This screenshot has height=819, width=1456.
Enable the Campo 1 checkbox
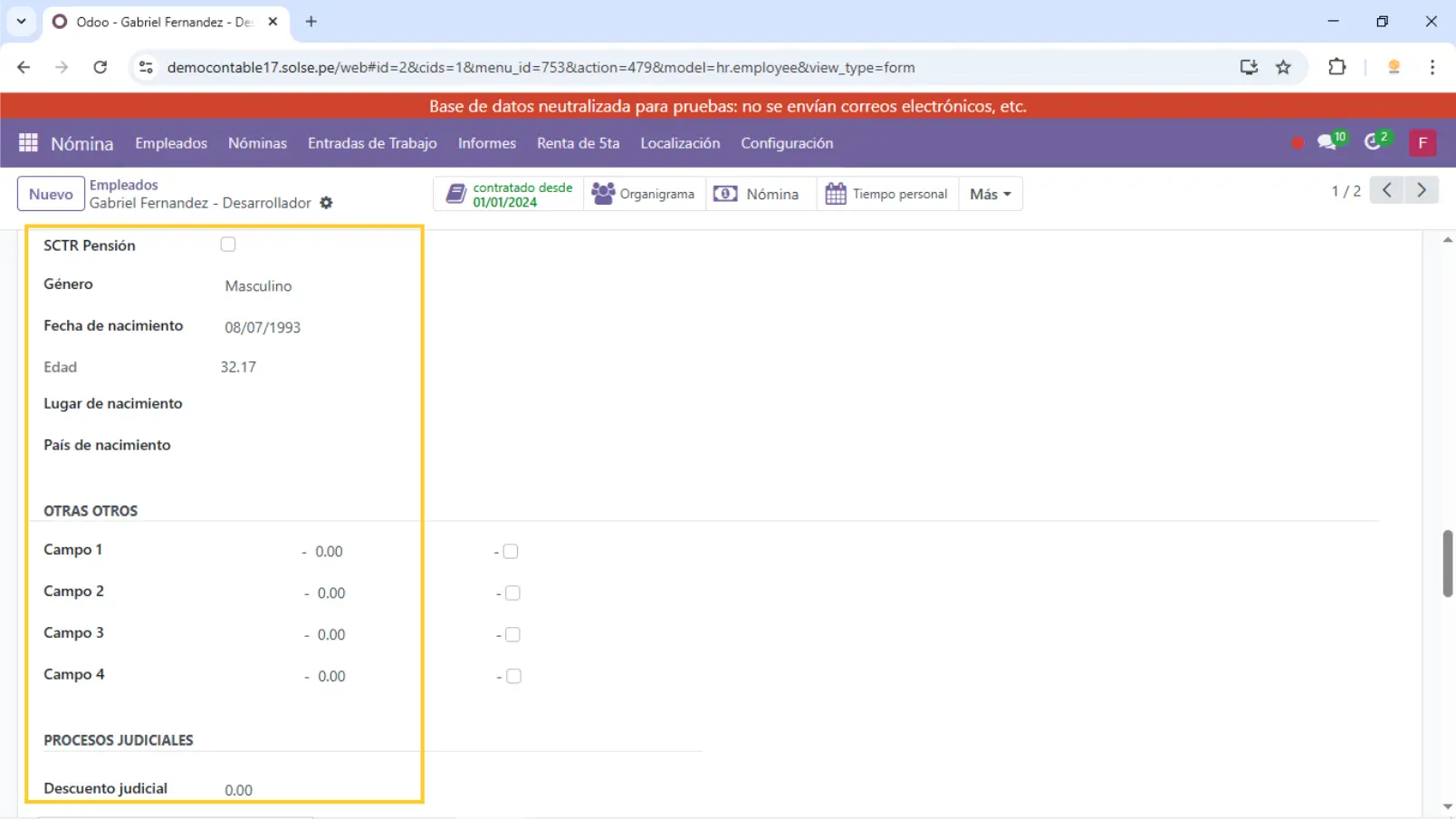[x=511, y=552]
